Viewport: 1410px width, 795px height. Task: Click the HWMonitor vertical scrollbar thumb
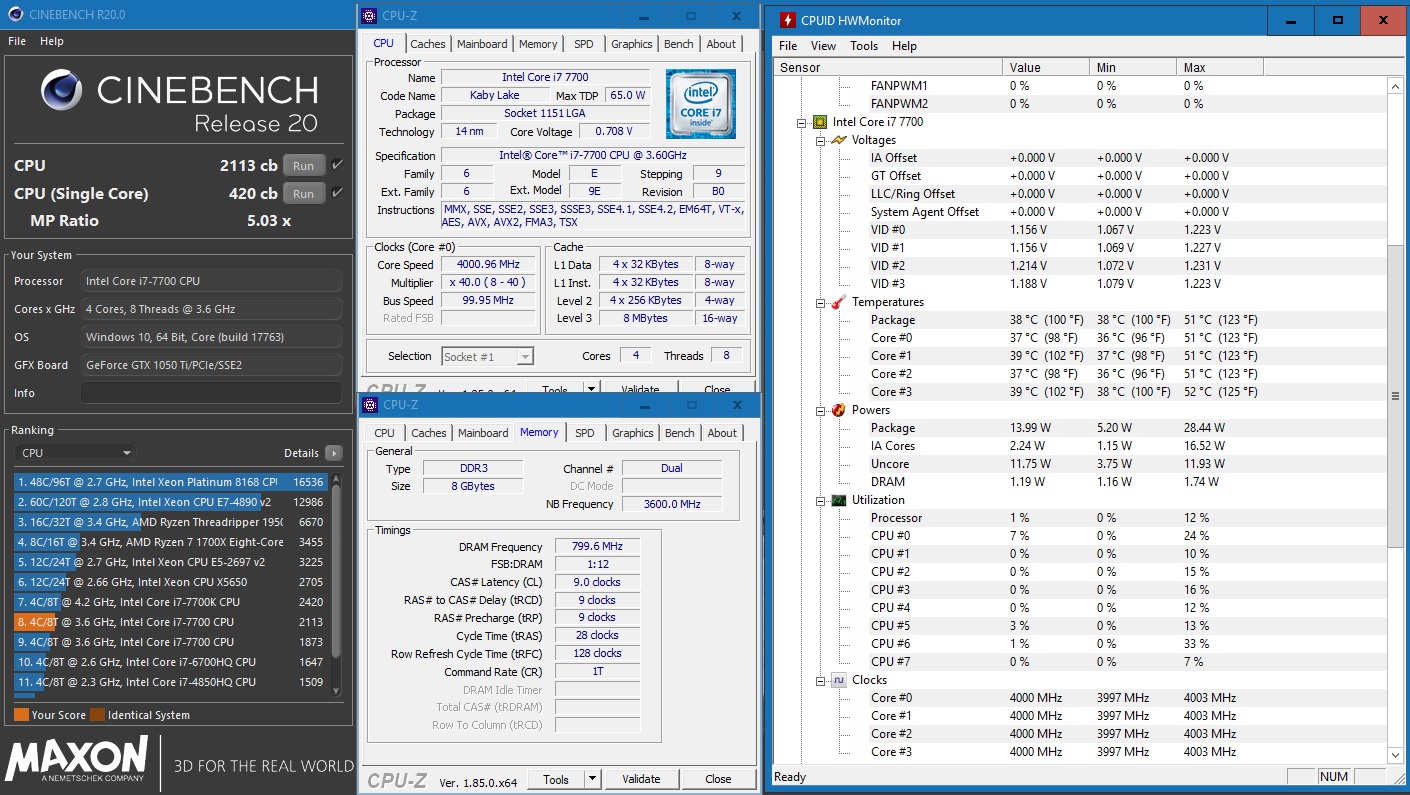(1396, 396)
